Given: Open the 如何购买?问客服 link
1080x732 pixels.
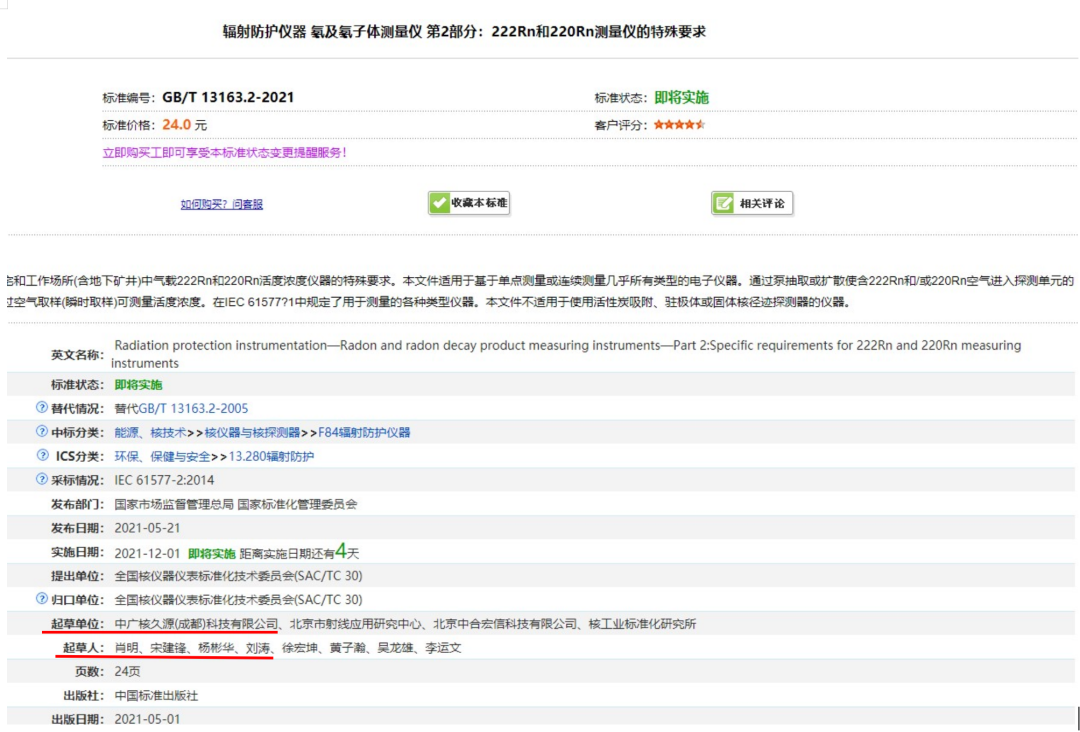Looking at the screenshot, I should pyautogui.click(x=222, y=204).
